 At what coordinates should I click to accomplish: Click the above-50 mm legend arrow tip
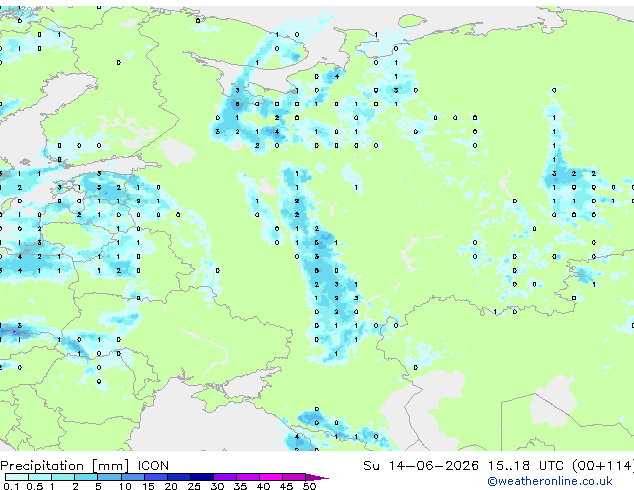(317, 477)
